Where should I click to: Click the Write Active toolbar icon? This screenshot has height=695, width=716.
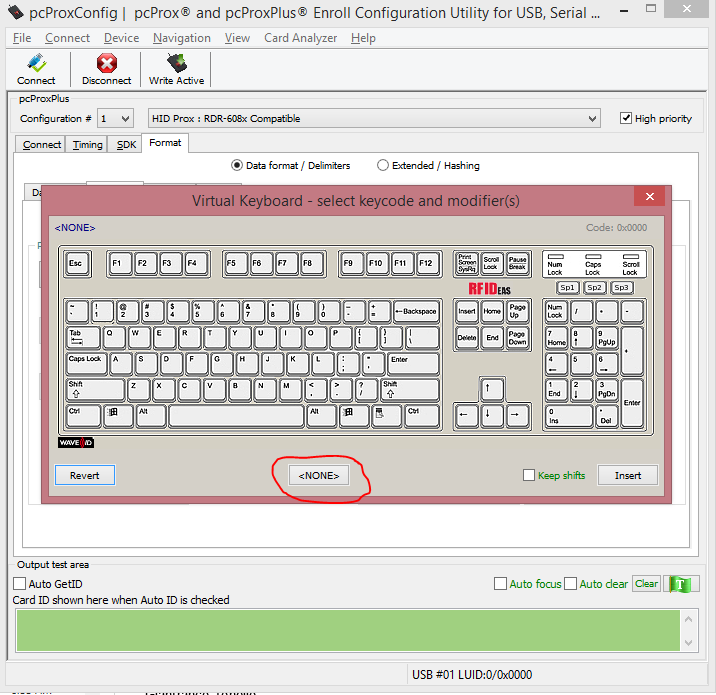(176, 69)
